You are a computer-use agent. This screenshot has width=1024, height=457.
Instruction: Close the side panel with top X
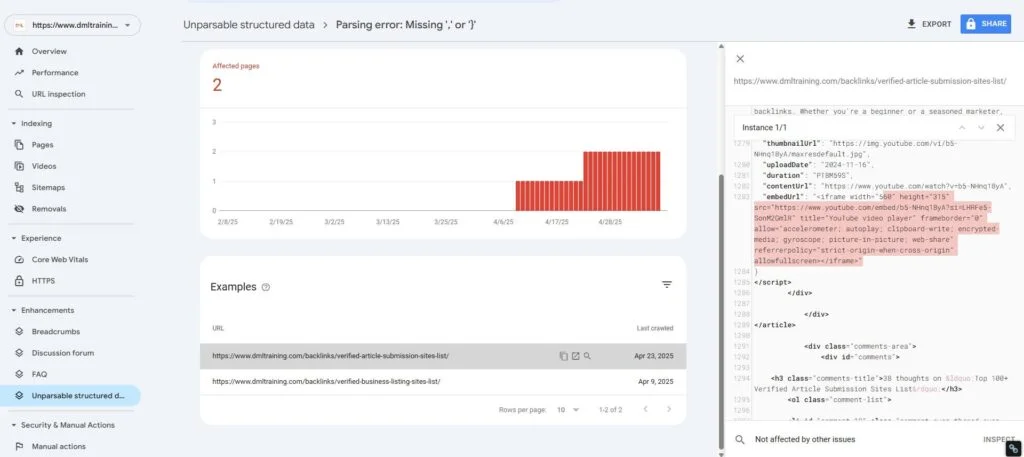pos(740,59)
